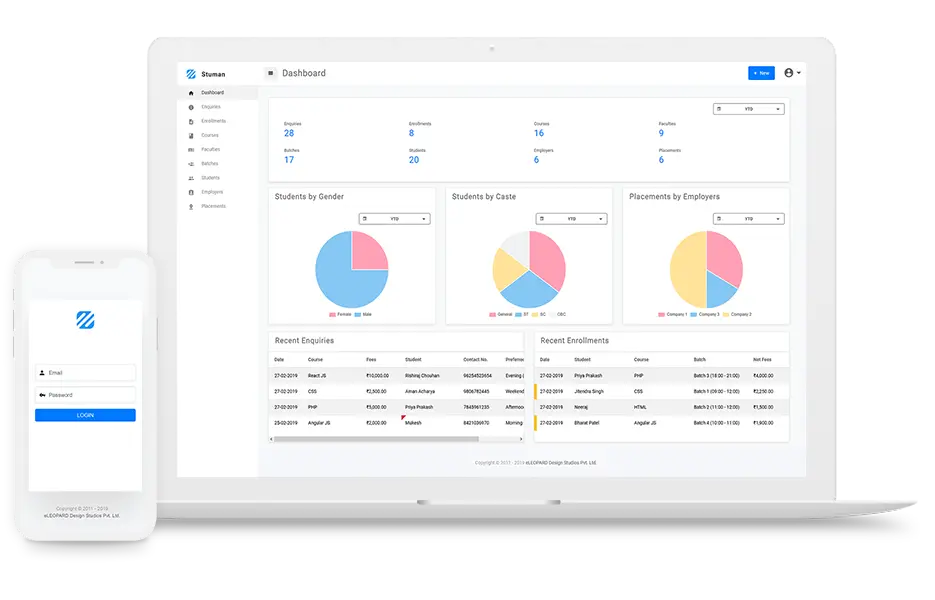
Task: Go to Faculties in the sidebar
Action: [x=210, y=149]
